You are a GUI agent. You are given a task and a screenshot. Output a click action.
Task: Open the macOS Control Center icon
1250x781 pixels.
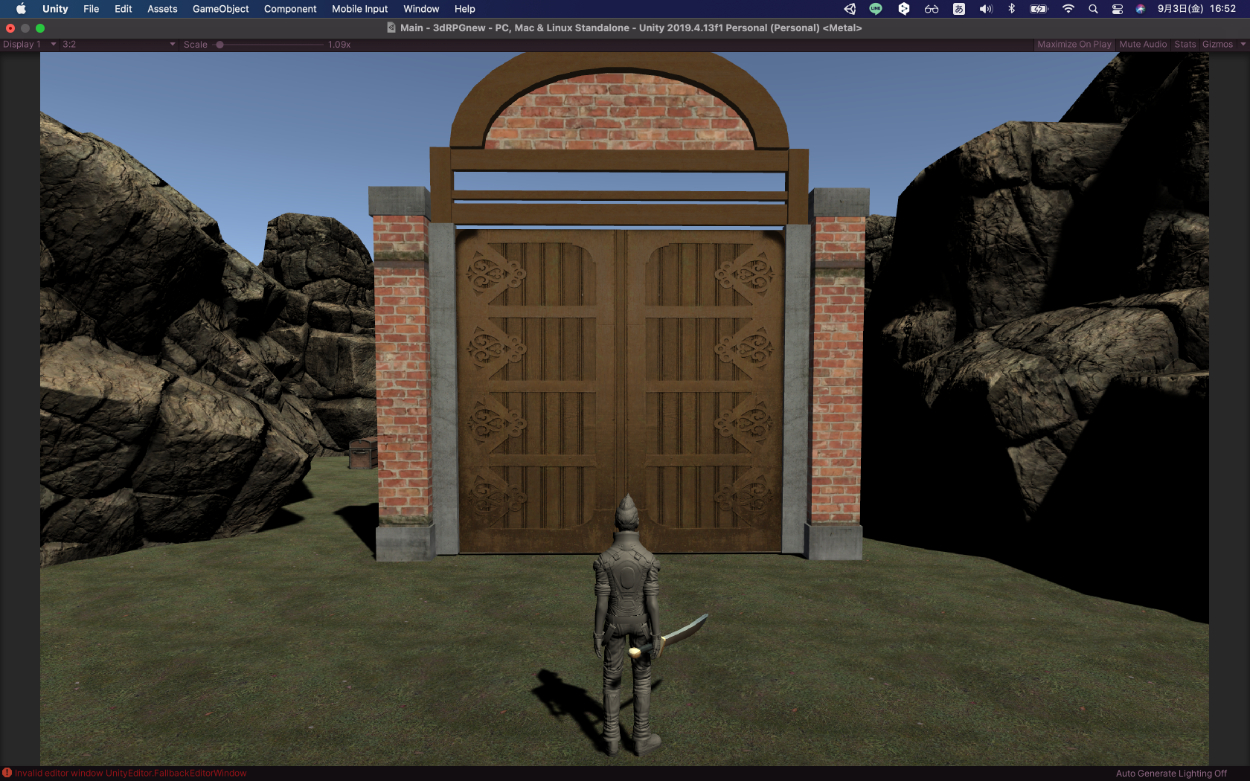click(1117, 9)
